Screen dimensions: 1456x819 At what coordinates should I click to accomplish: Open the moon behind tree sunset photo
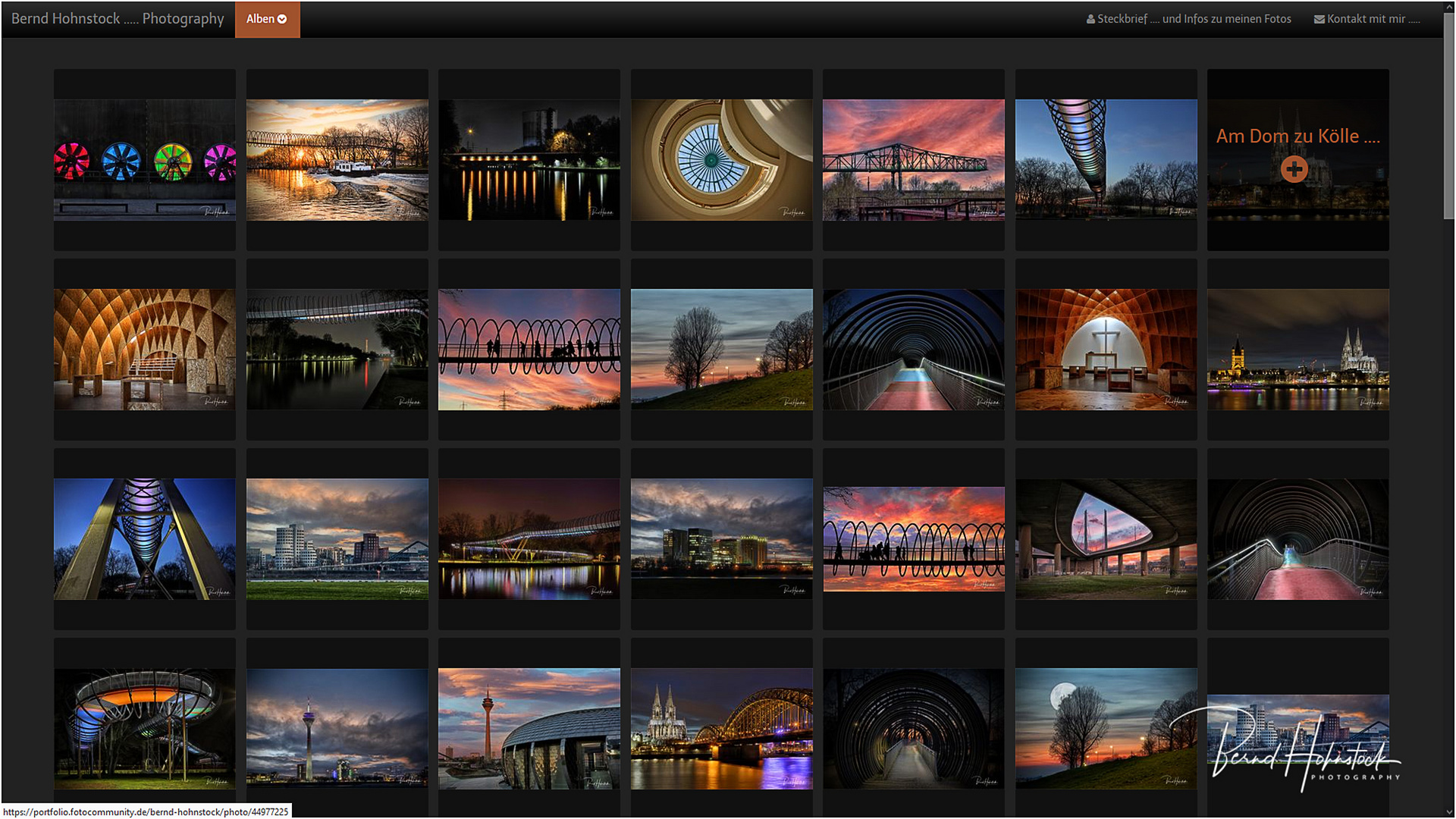(1106, 729)
